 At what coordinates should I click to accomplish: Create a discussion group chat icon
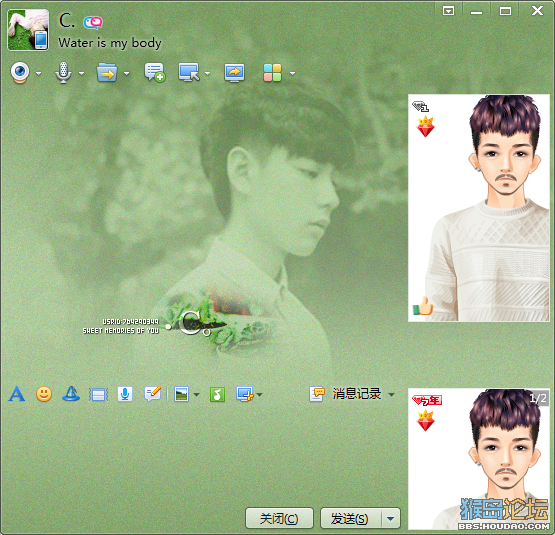[155, 73]
